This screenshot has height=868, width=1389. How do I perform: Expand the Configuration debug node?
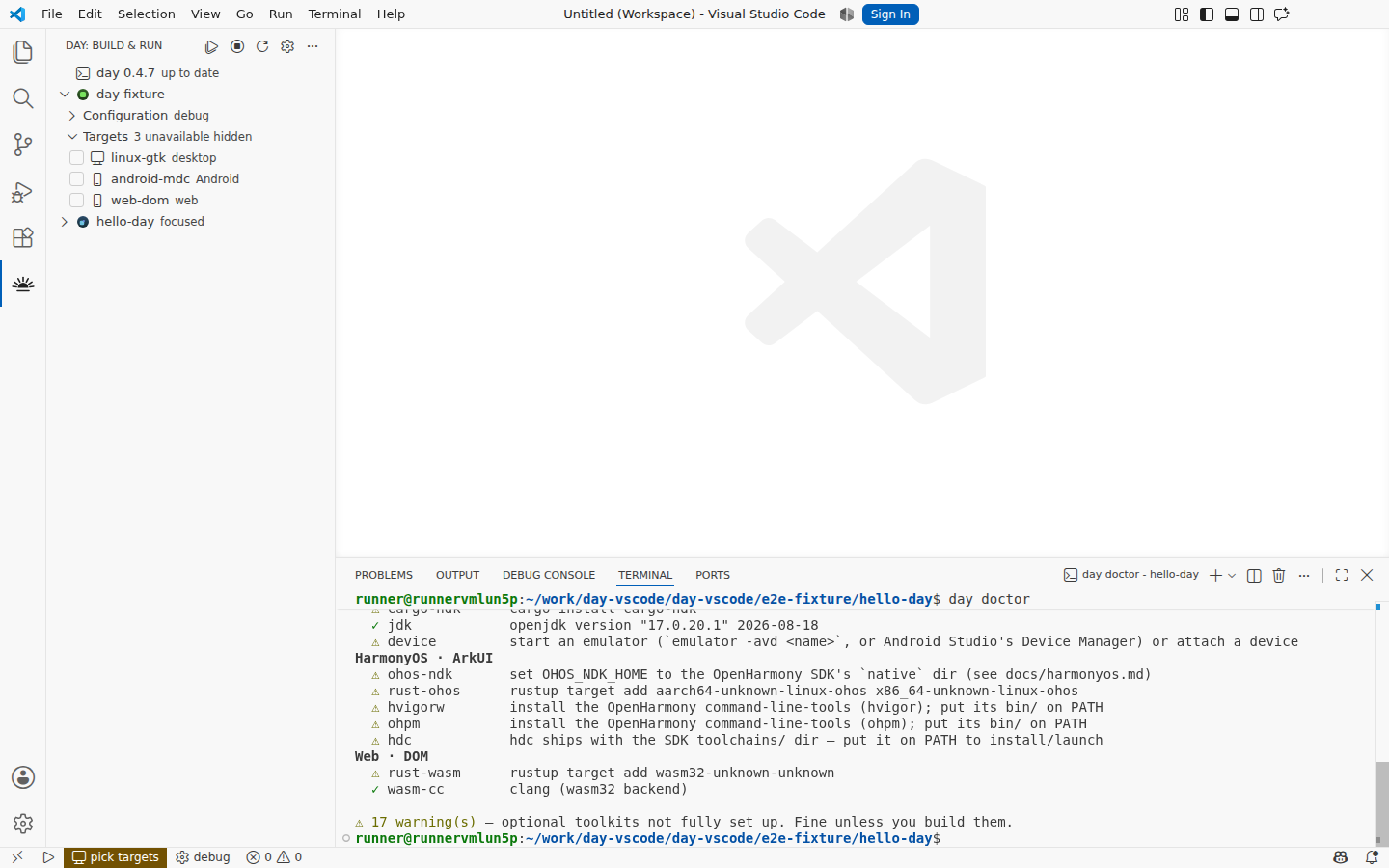72,116
